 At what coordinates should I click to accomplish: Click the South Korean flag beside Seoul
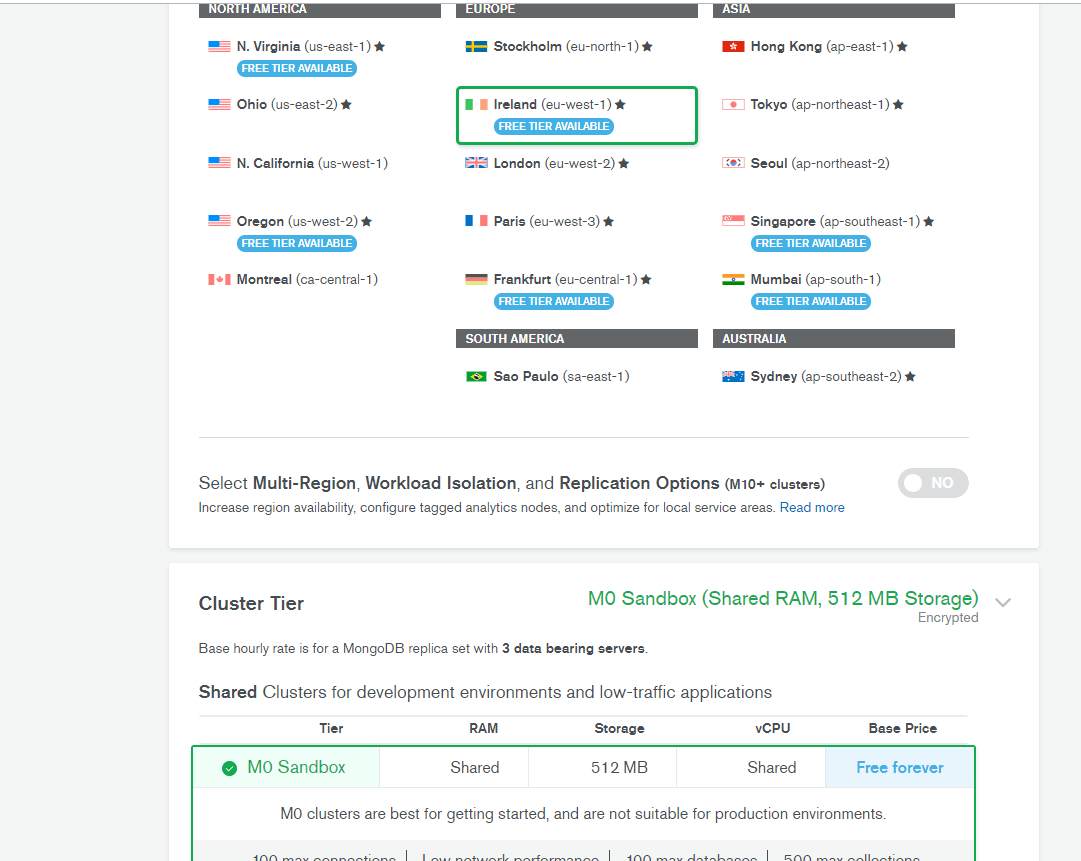coord(733,163)
